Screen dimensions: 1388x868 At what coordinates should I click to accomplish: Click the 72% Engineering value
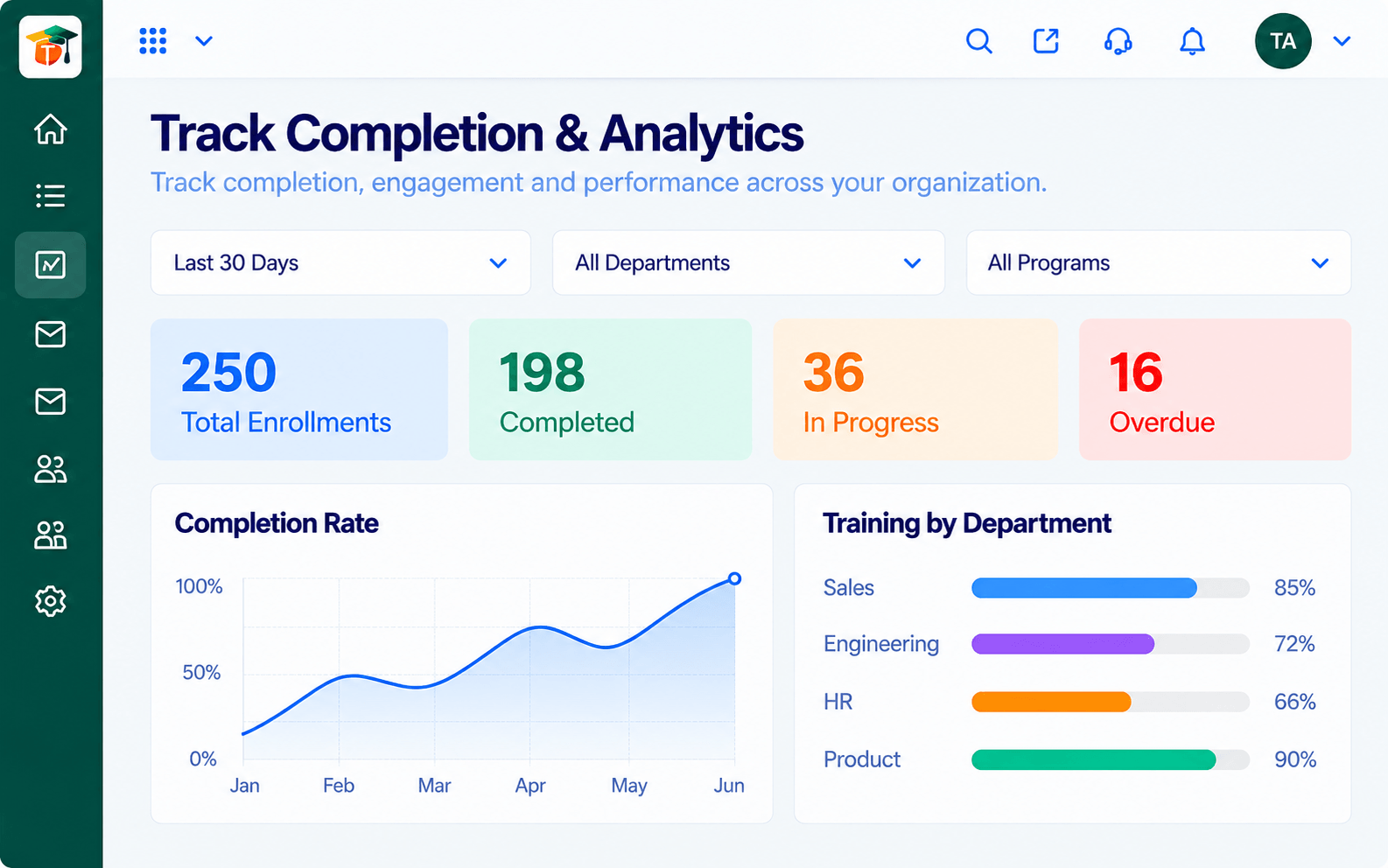tap(1294, 644)
